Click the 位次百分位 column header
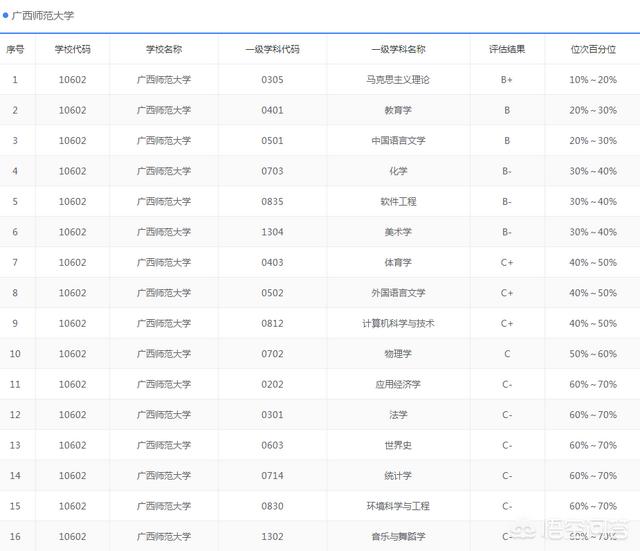 click(593, 49)
